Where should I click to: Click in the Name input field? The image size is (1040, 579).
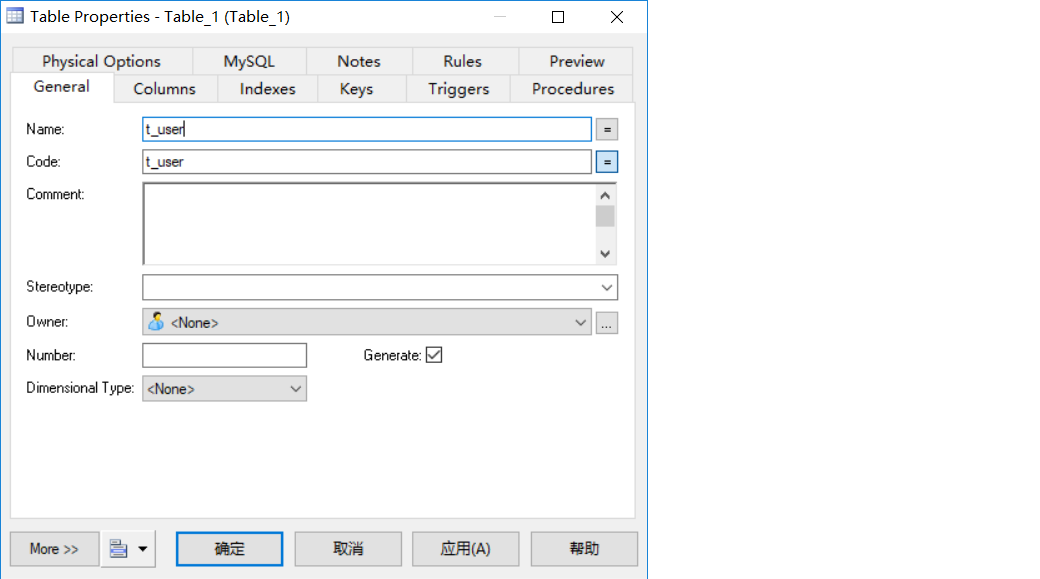click(x=367, y=129)
